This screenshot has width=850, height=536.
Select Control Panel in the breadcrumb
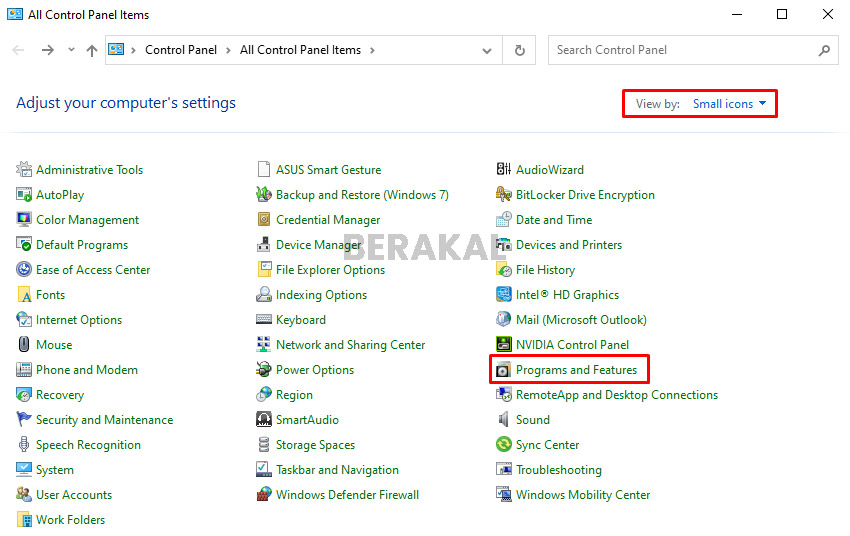click(181, 50)
